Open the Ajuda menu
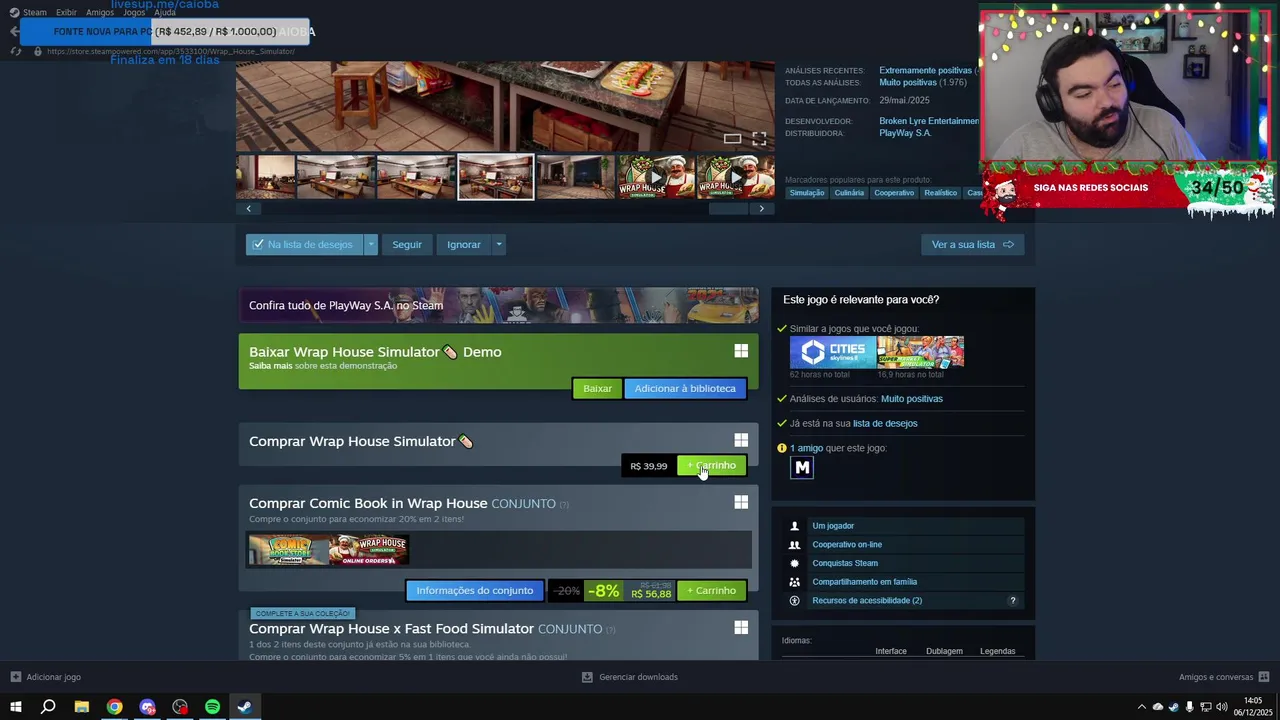Viewport: 1280px width, 720px height. 165,12
